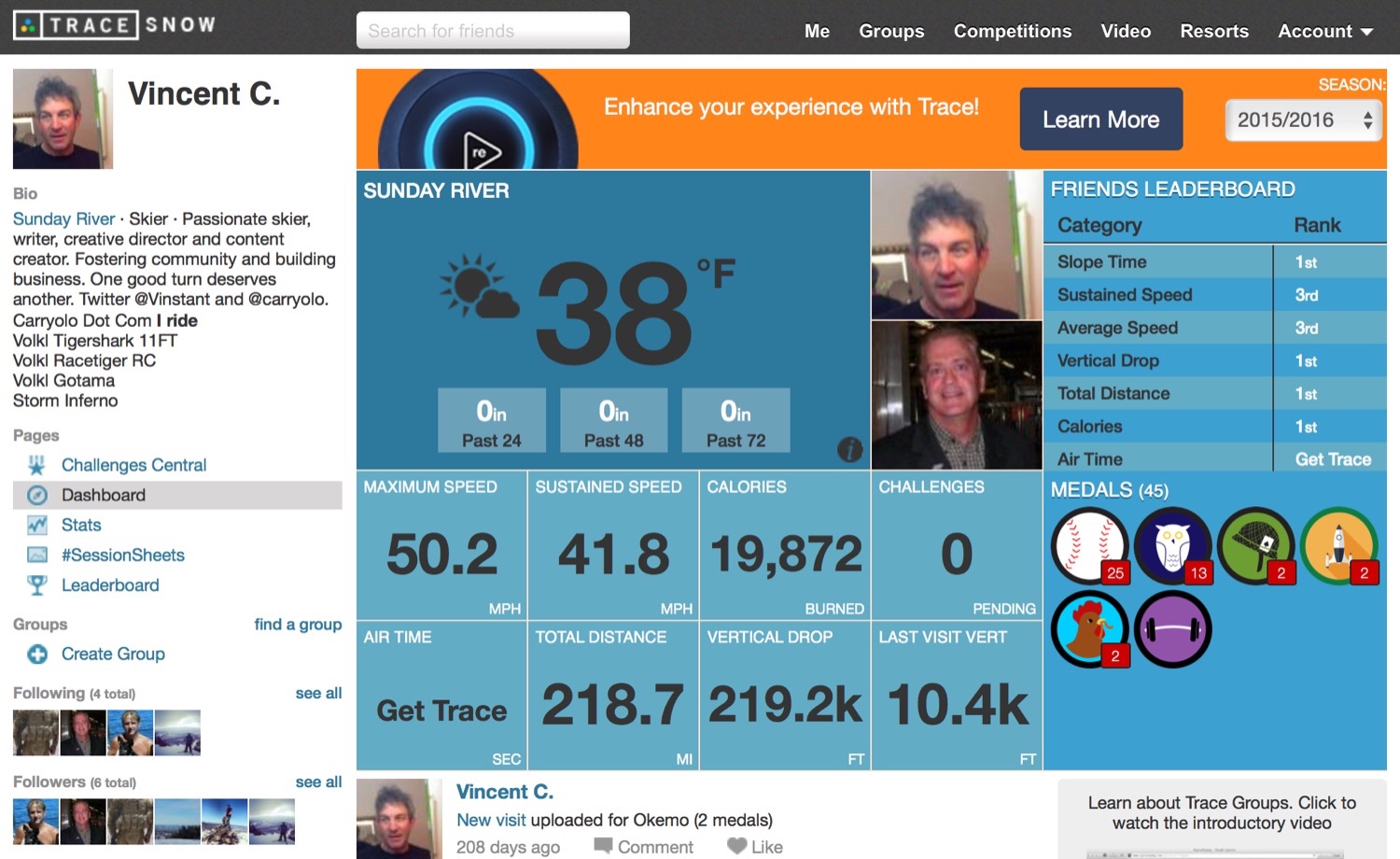Play the Trace promo video
This screenshot has width=1400, height=859.
pyautogui.click(x=480, y=149)
